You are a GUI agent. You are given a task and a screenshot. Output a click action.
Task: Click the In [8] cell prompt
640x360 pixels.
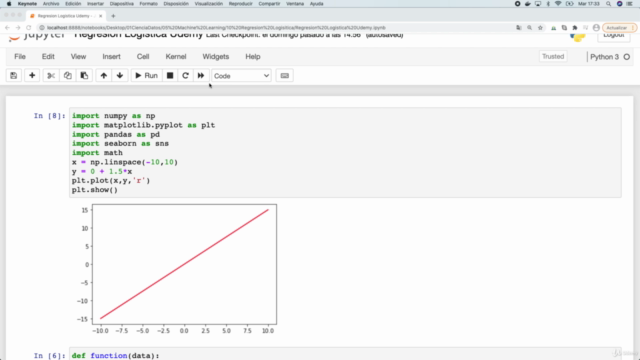(x=49, y=116)
